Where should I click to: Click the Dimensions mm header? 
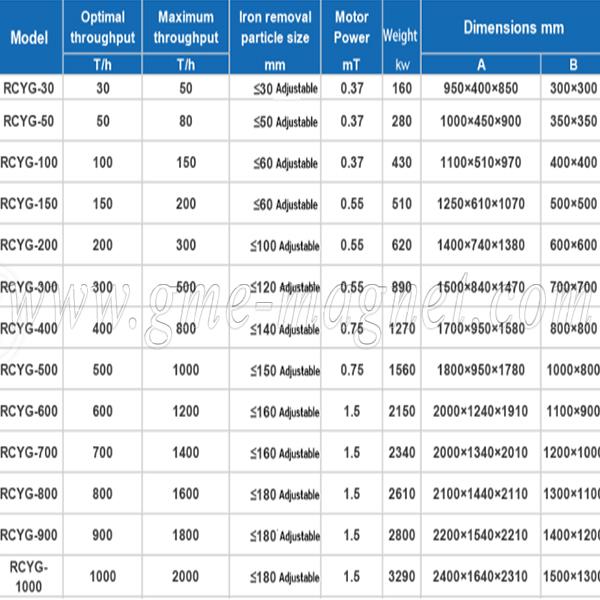tap(510, 28)
